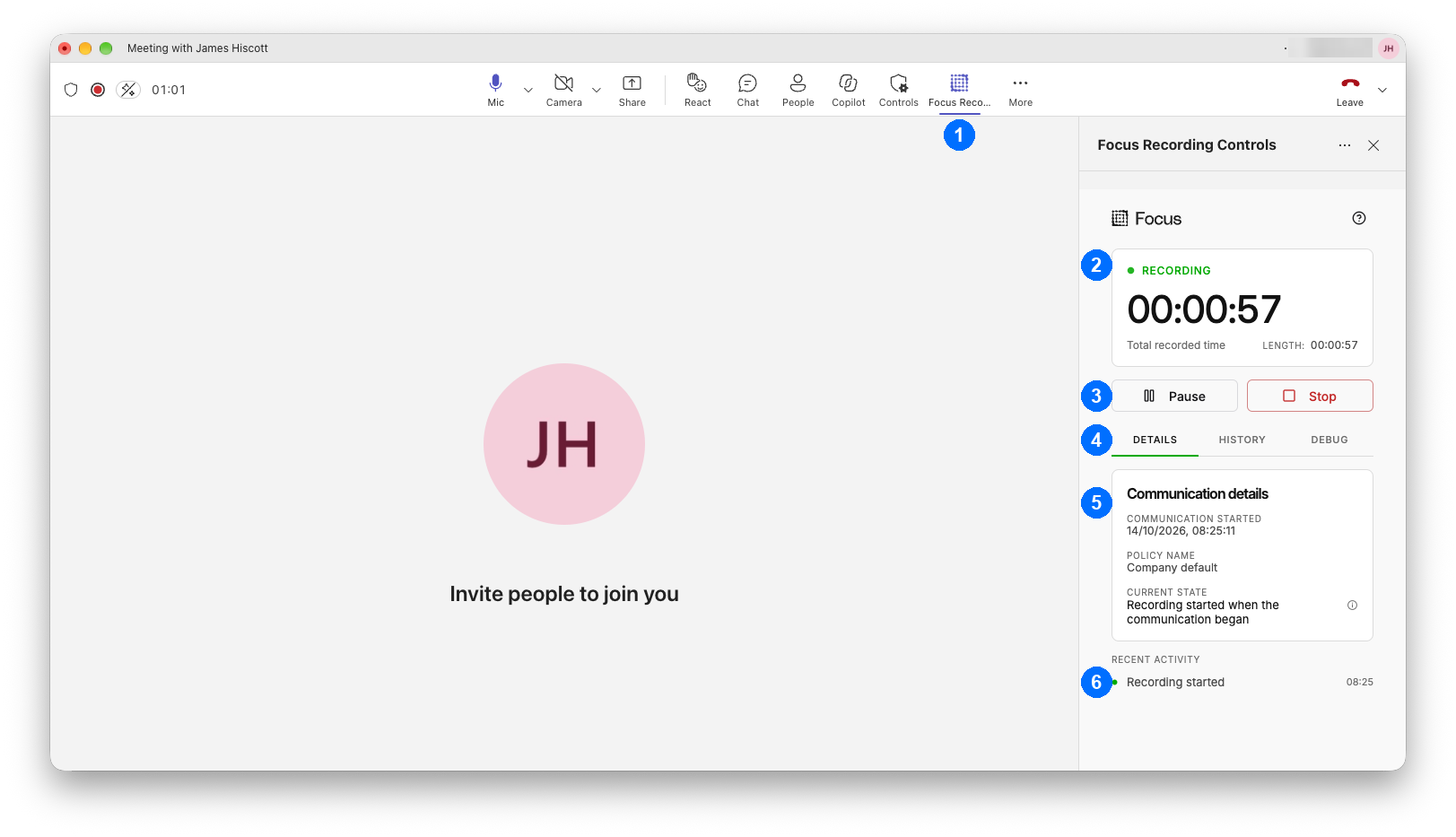Launch Copilot from the toolbar

click(x=848, y=90)
